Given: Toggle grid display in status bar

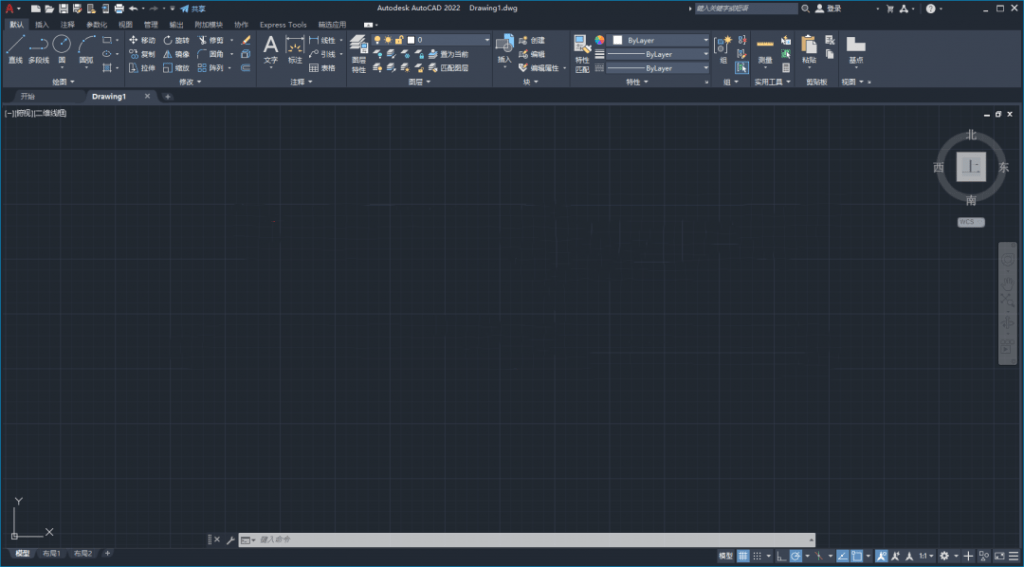Looking at the screenshot, I should click(x=743, y=555).
